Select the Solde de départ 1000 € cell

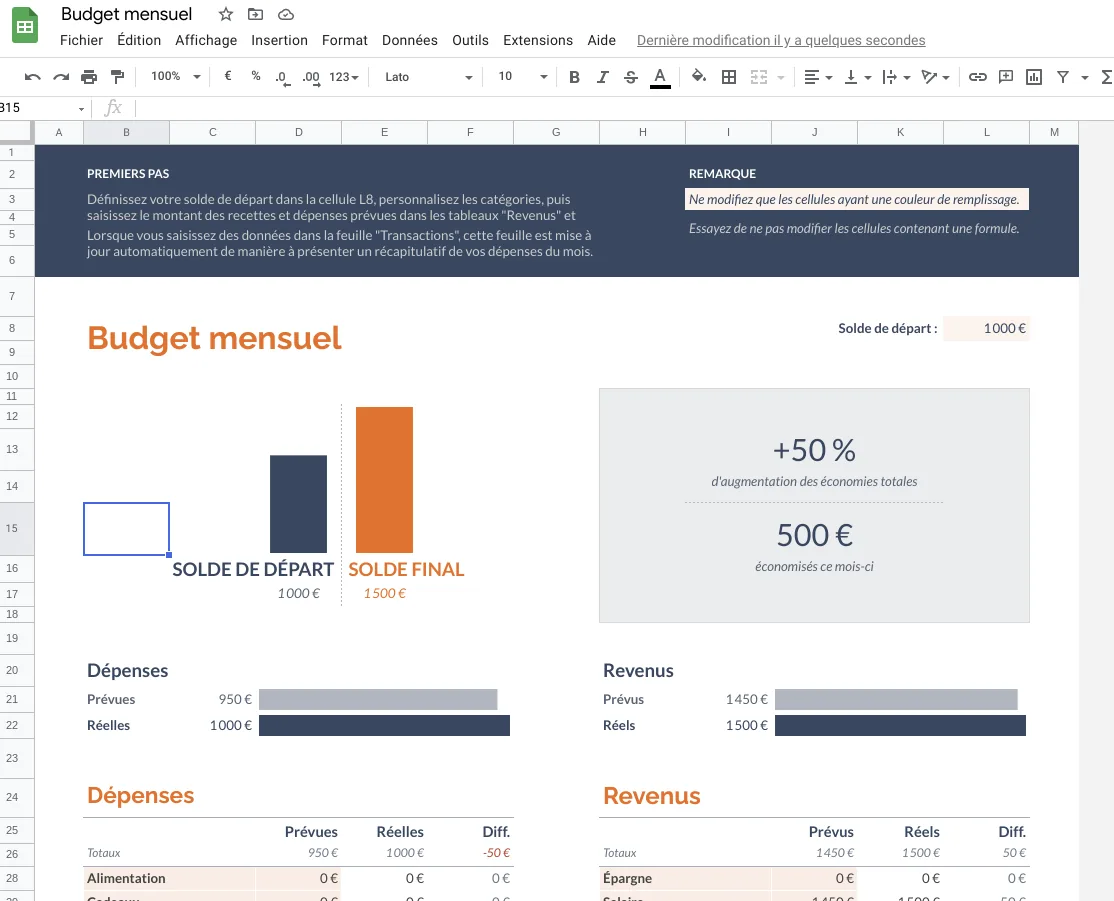point(986,328)
